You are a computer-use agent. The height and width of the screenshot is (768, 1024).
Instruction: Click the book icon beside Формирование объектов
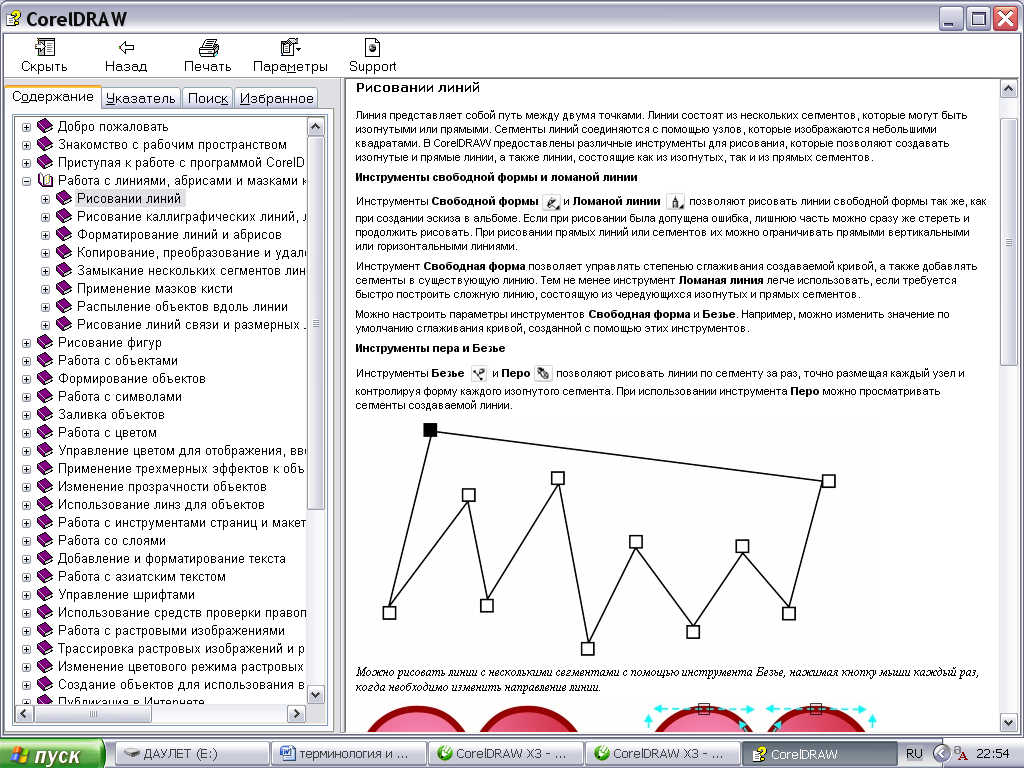pyautogui.click(x=45, y=378)
